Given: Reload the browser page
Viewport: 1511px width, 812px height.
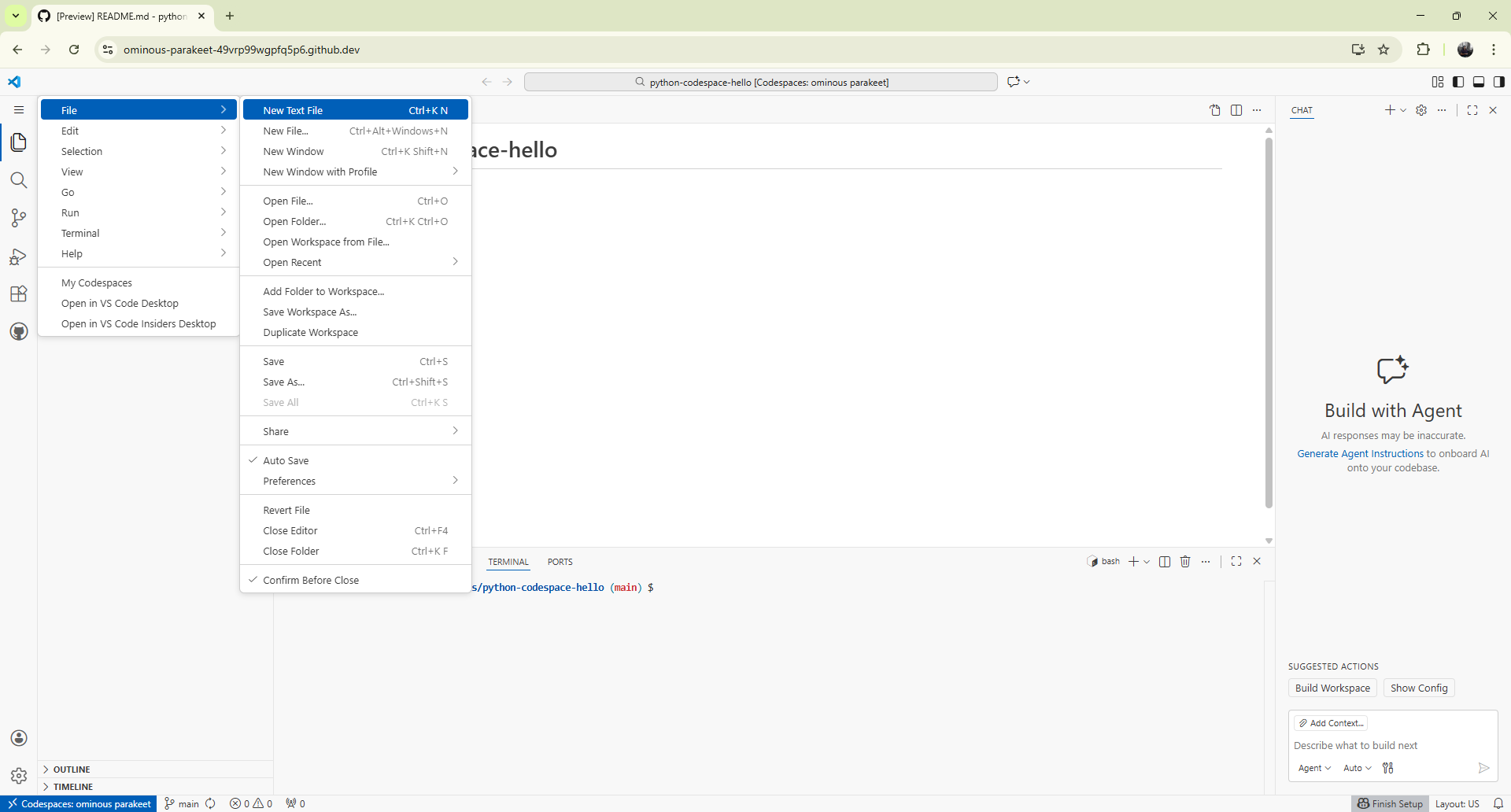Looking at the screenshot, I should pos(74,50).
